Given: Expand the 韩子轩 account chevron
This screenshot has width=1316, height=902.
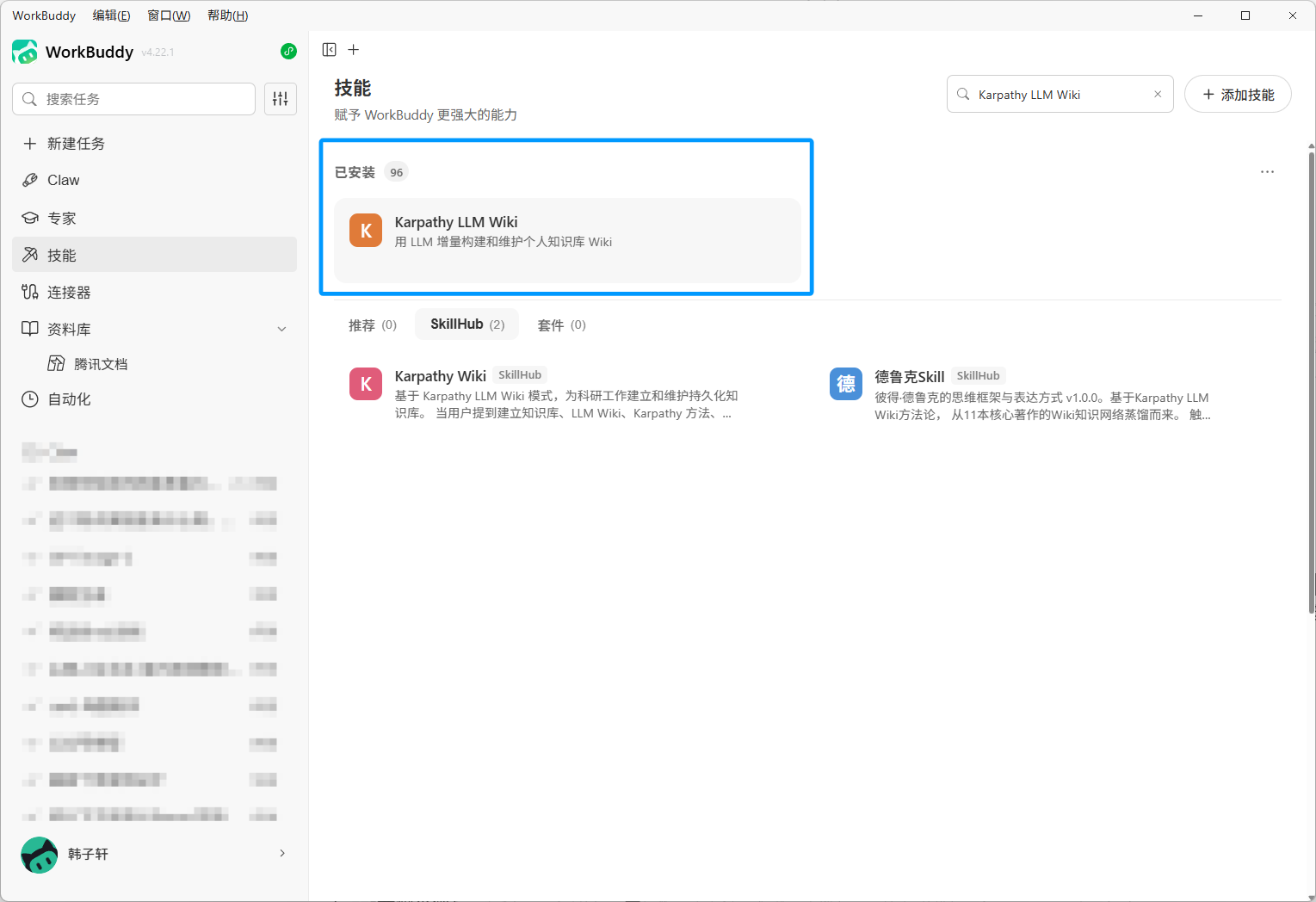Looking at the screenshot, I should [x=282, y=854].
